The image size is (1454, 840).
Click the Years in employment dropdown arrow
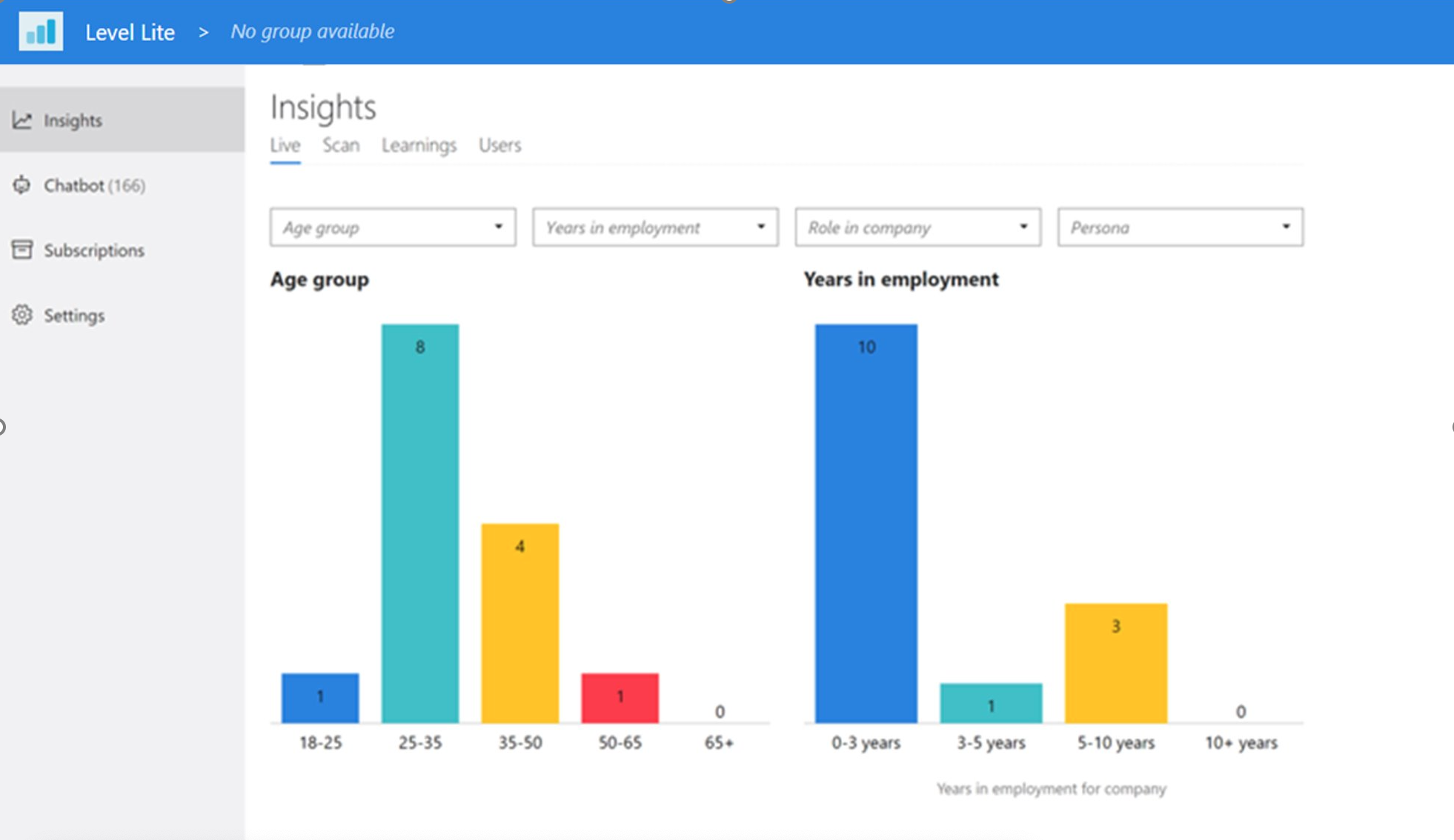(x=761, y=227)
